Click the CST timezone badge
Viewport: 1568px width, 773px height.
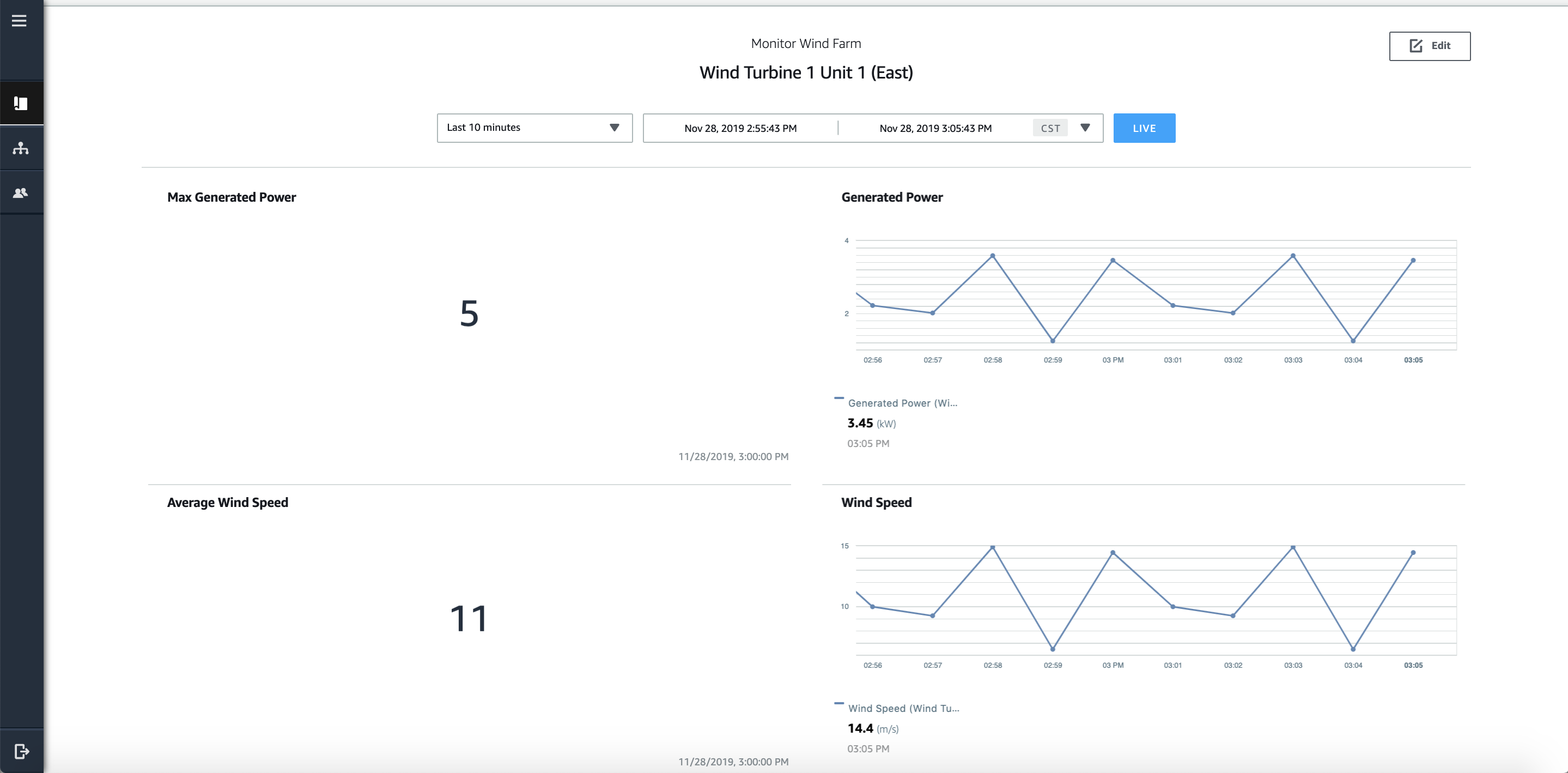coord(1050,129)
